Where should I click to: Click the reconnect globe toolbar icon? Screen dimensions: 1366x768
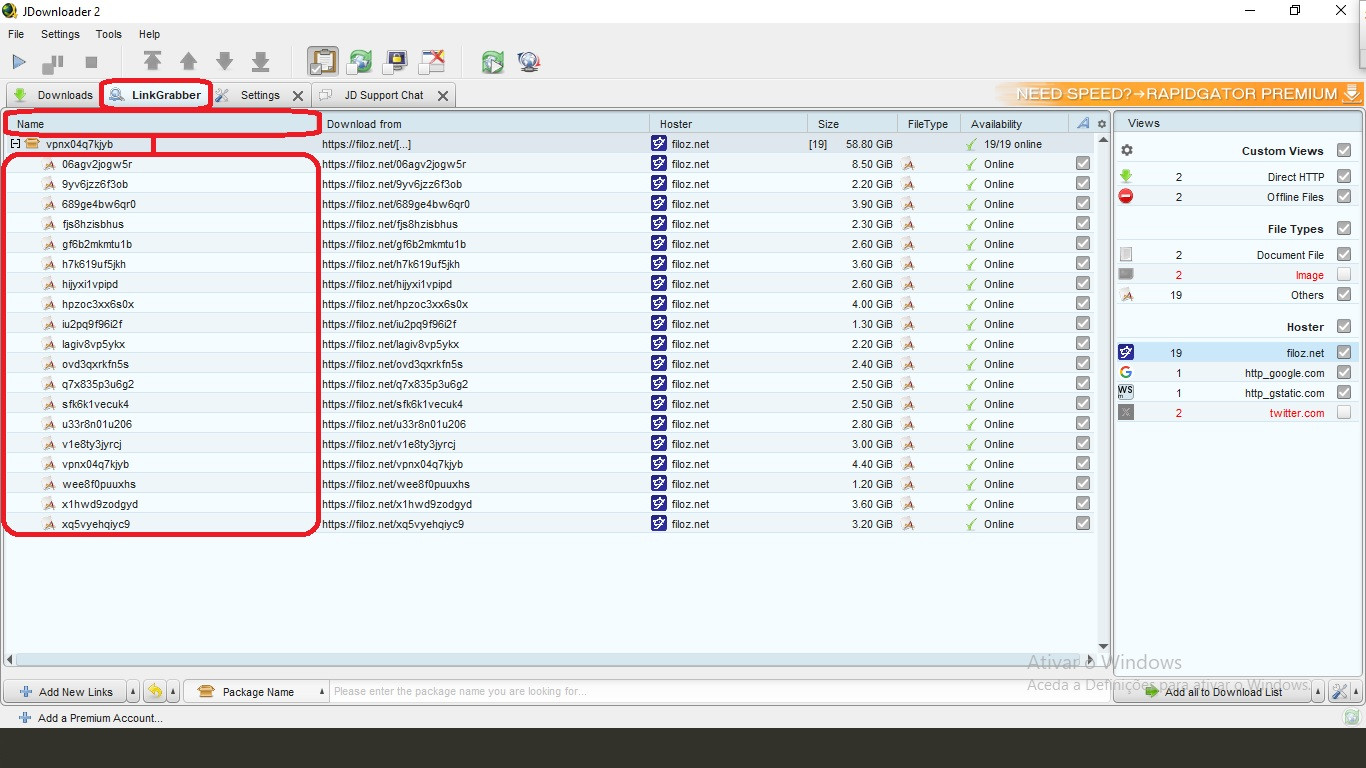coord(529,62)
